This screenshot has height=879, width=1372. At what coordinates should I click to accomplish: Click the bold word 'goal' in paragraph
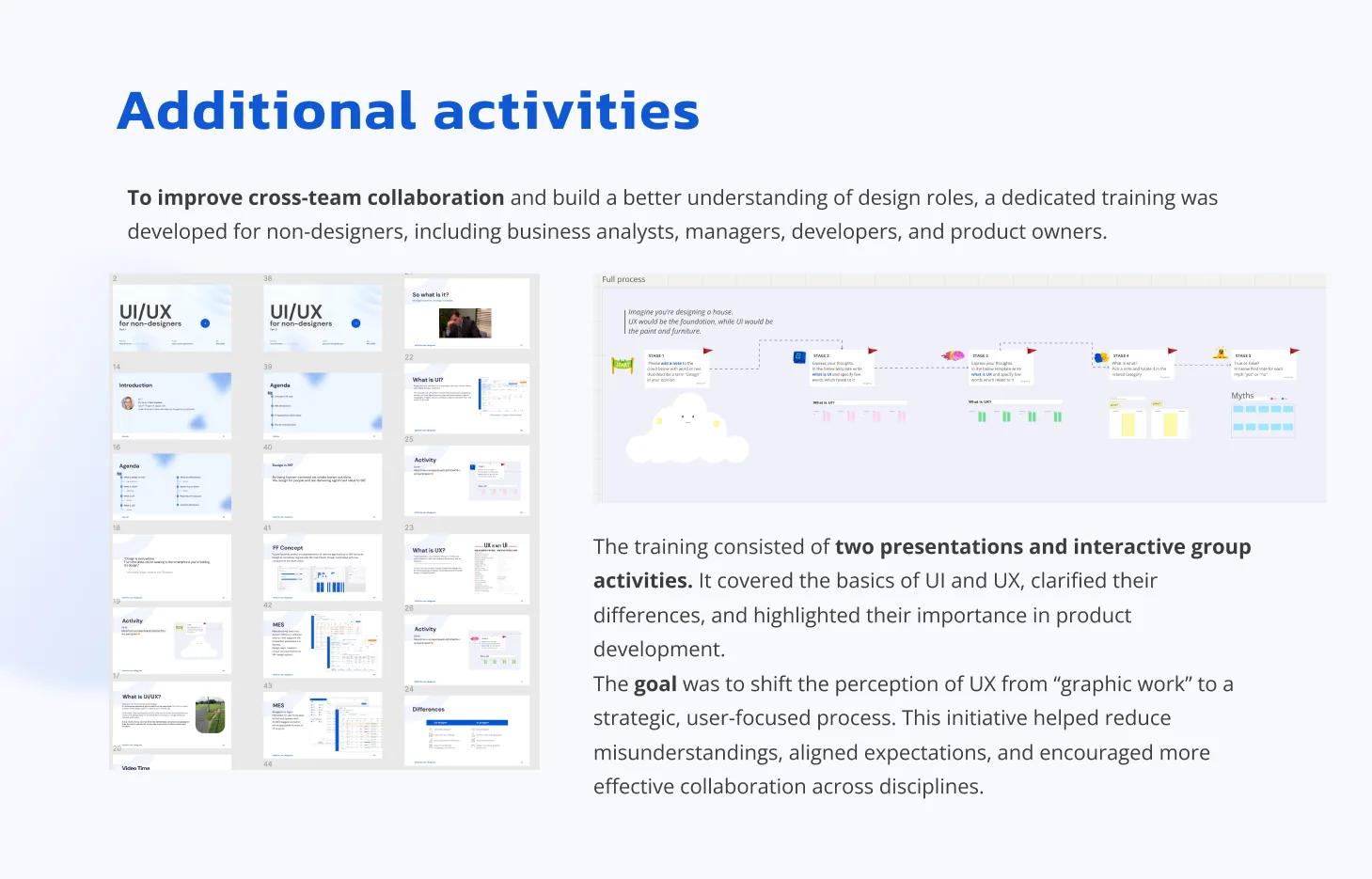coord(654,684)
